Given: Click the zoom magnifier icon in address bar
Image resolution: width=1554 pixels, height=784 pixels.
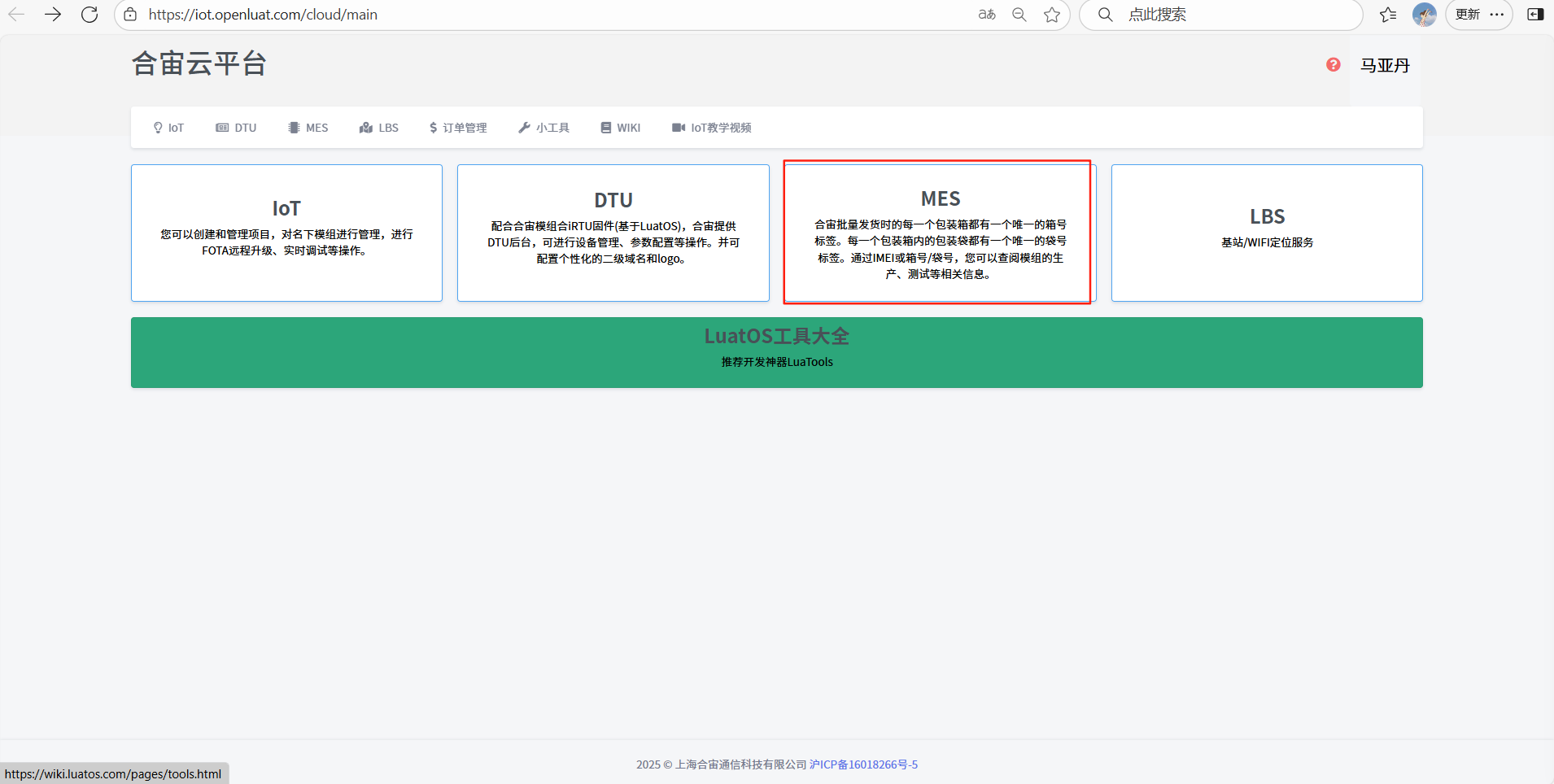Looking at the screenshot, I should point(1019,15).
